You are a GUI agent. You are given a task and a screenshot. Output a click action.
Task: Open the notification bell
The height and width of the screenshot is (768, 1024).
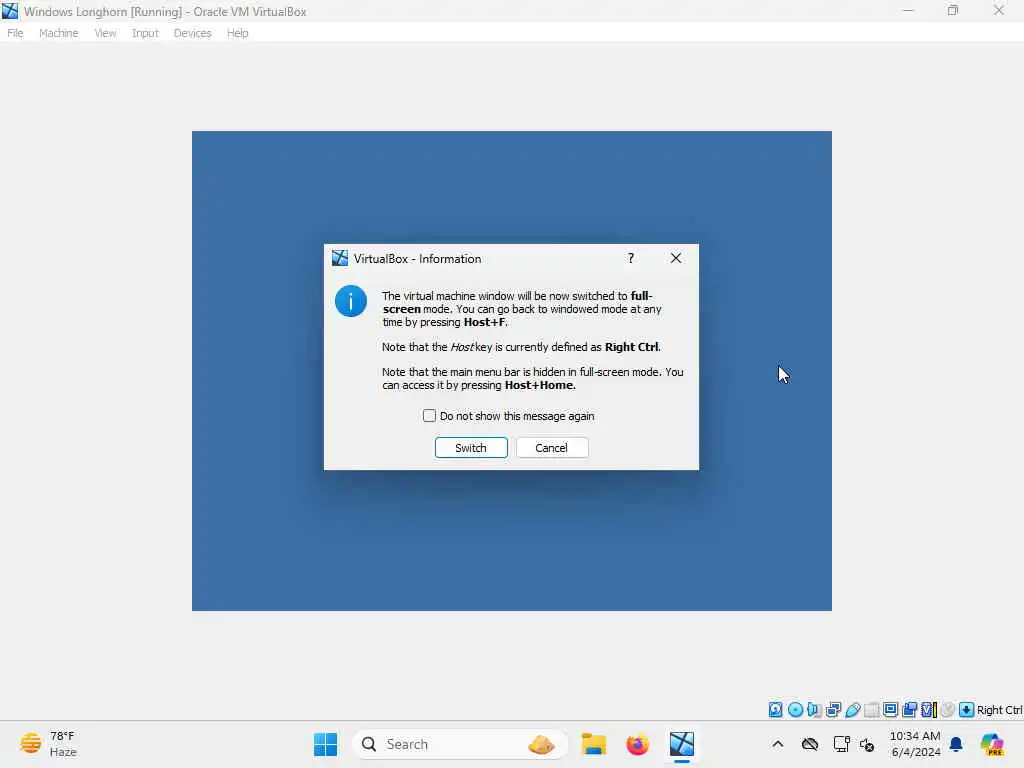[956, 744]
